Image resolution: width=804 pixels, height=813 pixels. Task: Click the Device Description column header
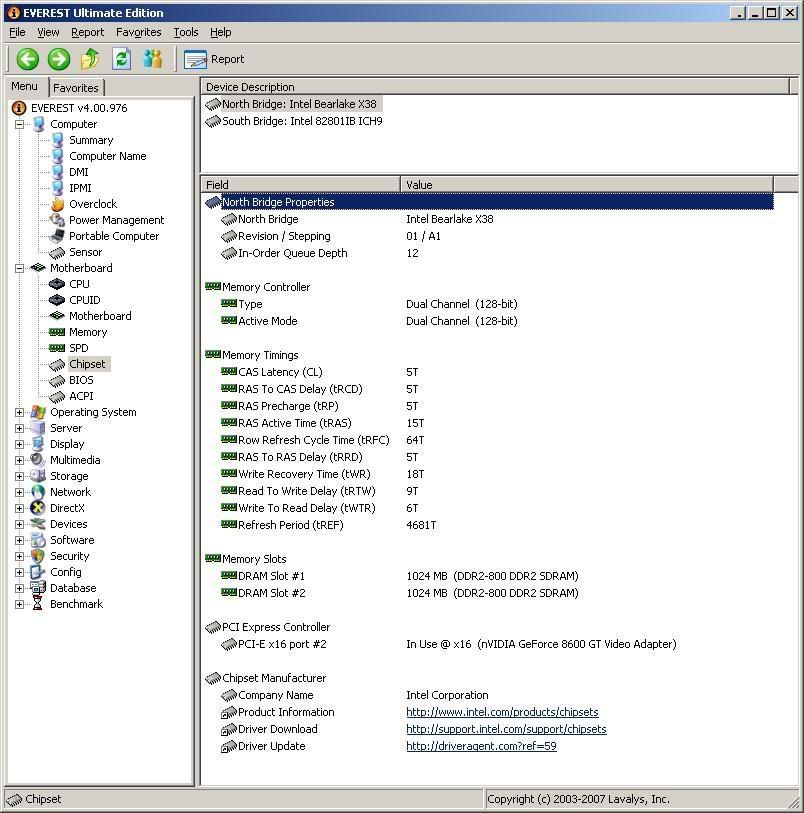[495, 87]
